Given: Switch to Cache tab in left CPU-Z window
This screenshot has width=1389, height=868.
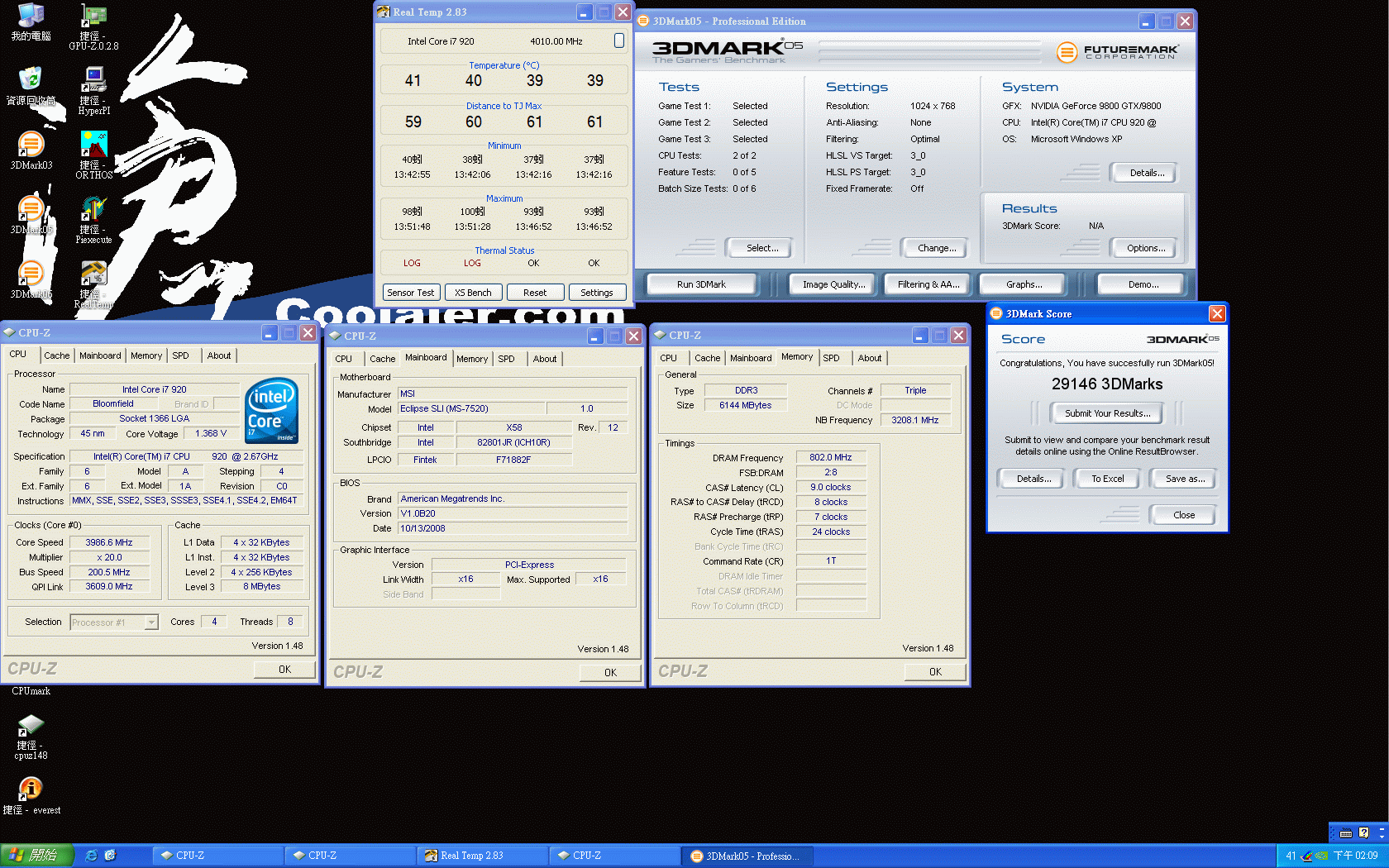Looking at the screenshot, I should tap(57, 355).
